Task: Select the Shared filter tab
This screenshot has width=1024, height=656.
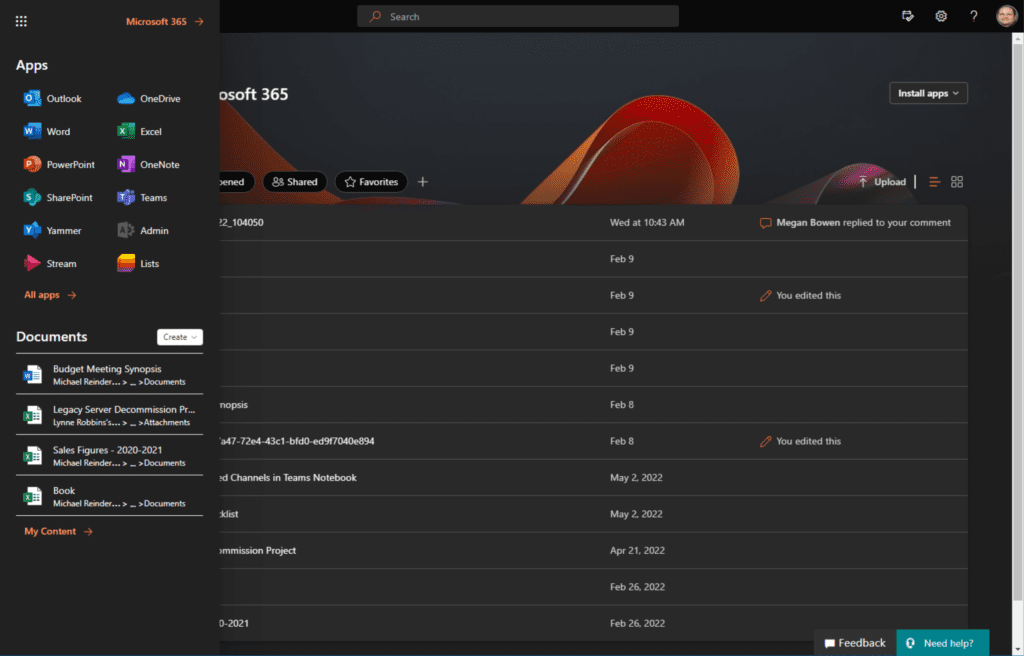Action: [294, 182]
